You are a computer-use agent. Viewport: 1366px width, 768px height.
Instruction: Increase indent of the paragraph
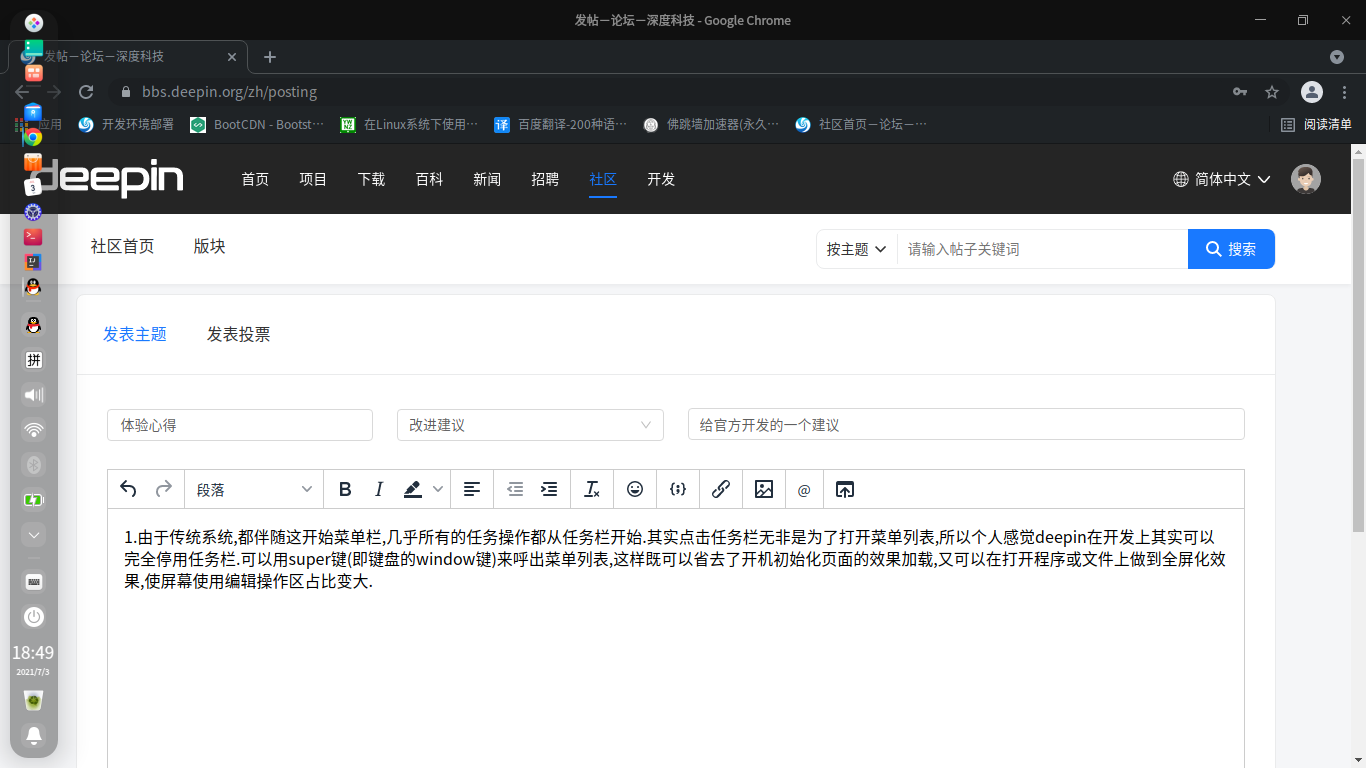[549, 489]
